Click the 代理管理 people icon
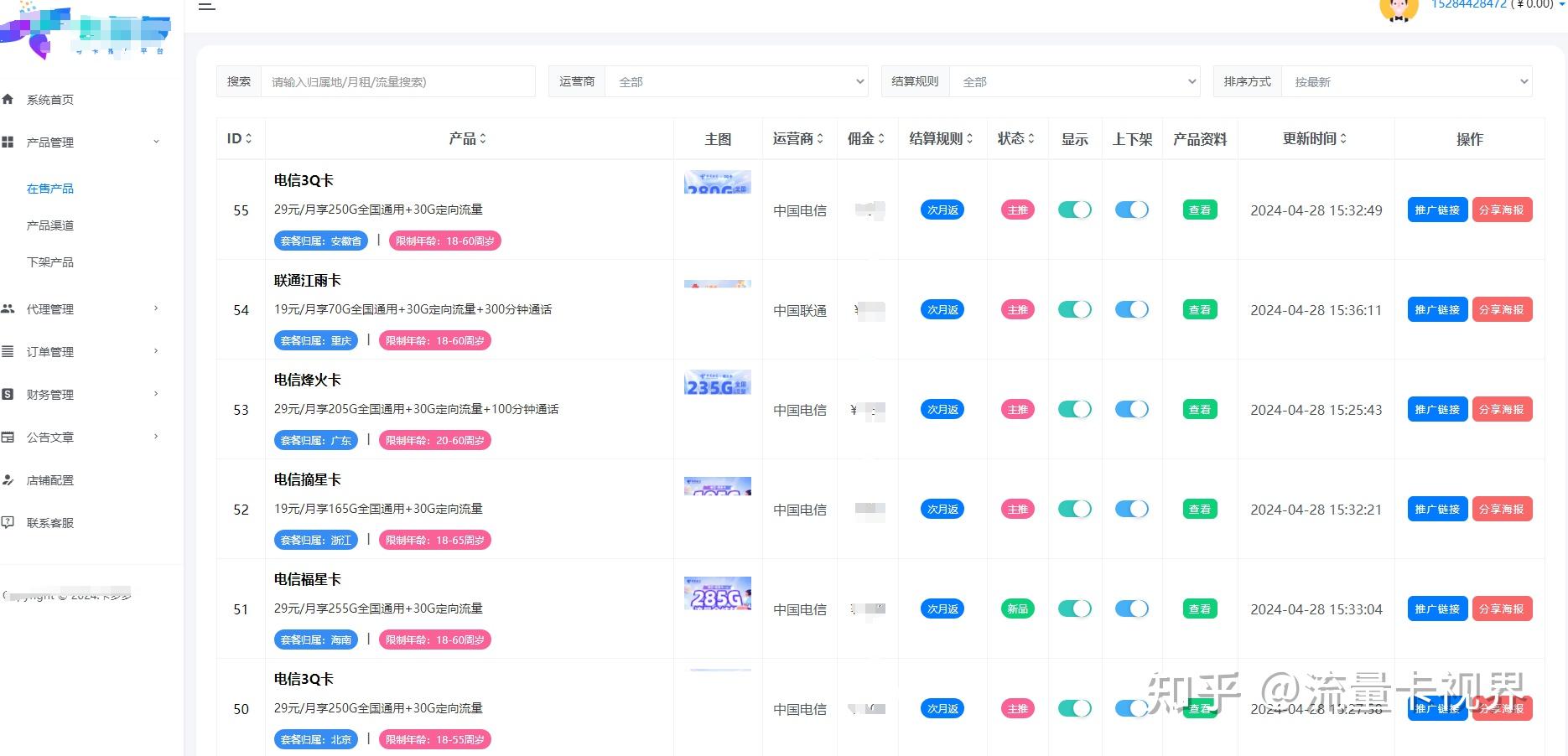The width and height of the screenshot is (1568, 756). 8,308
